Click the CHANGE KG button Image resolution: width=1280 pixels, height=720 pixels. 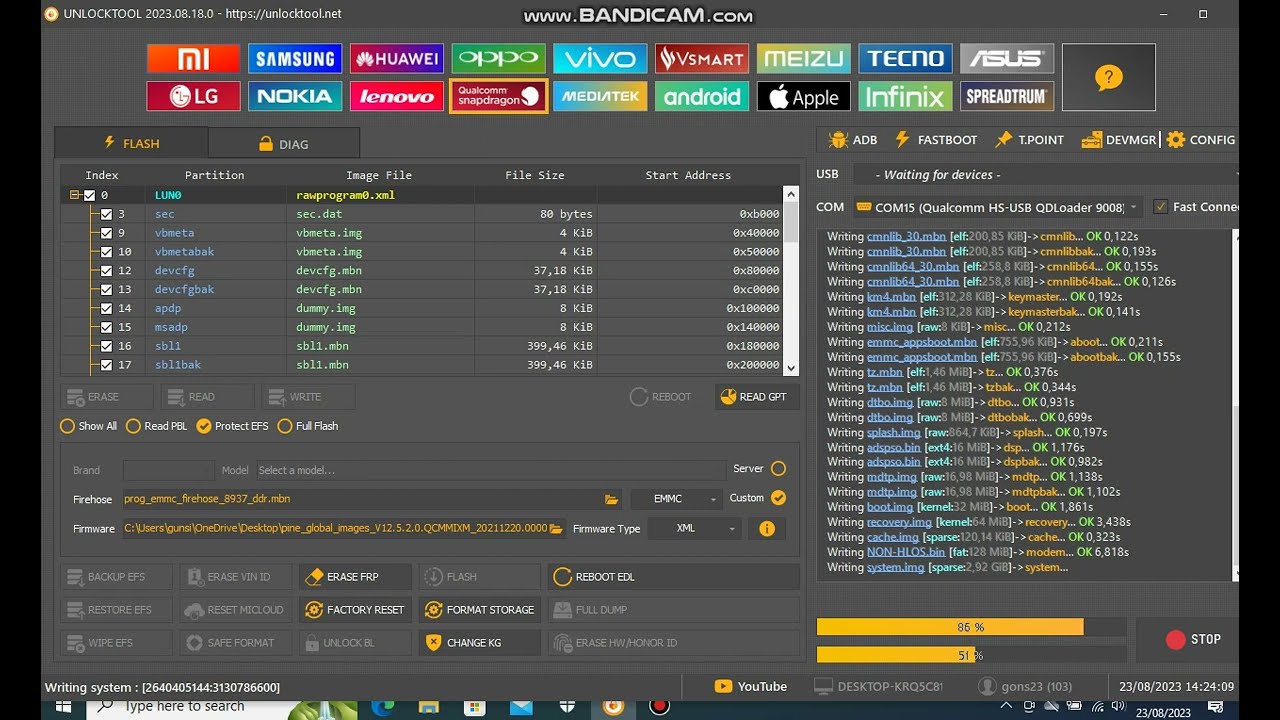tap(481, 643)
